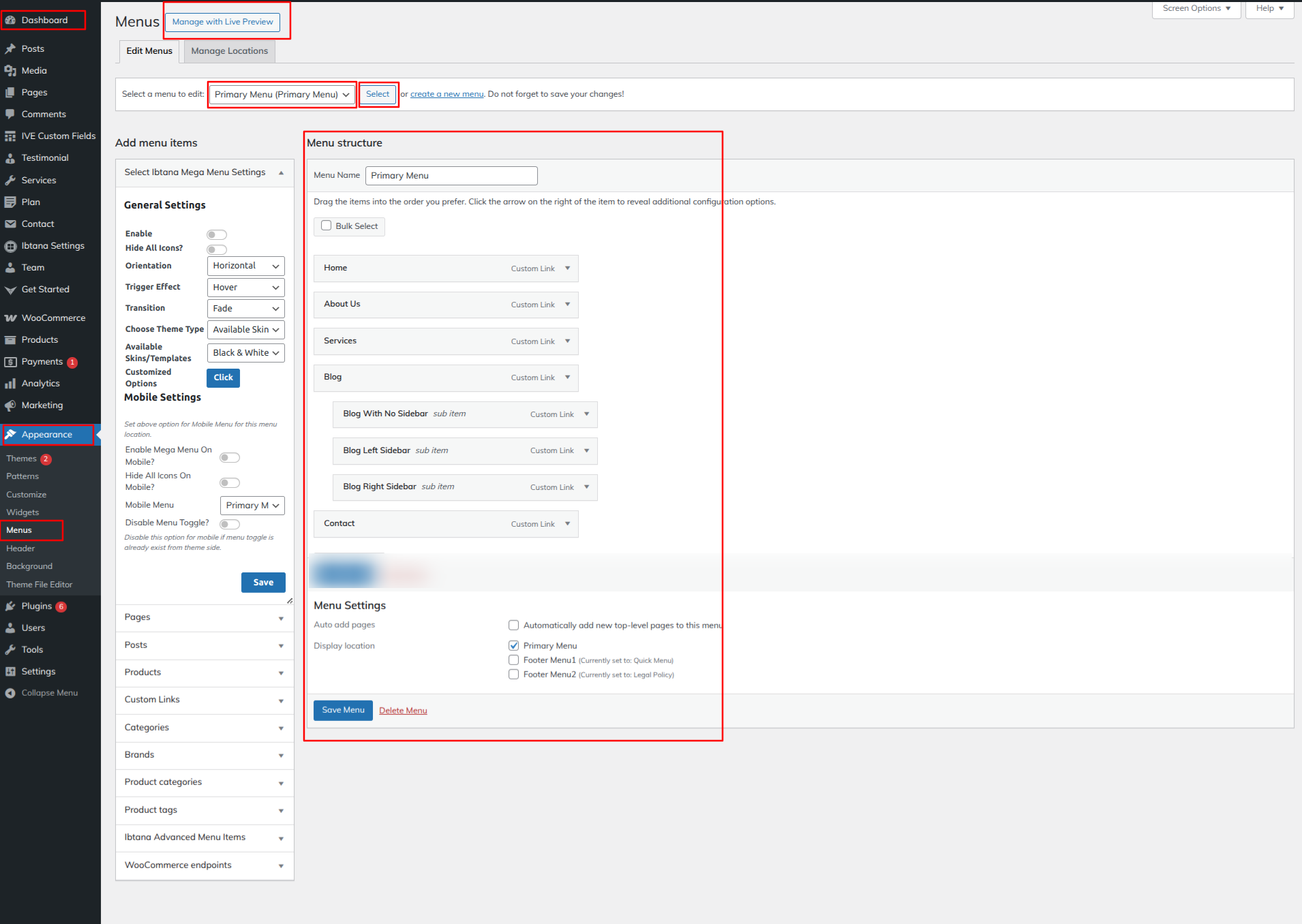1302x924 pixels.
Task: Click the Marketing megaphone icon
Action: coord(10,405)
